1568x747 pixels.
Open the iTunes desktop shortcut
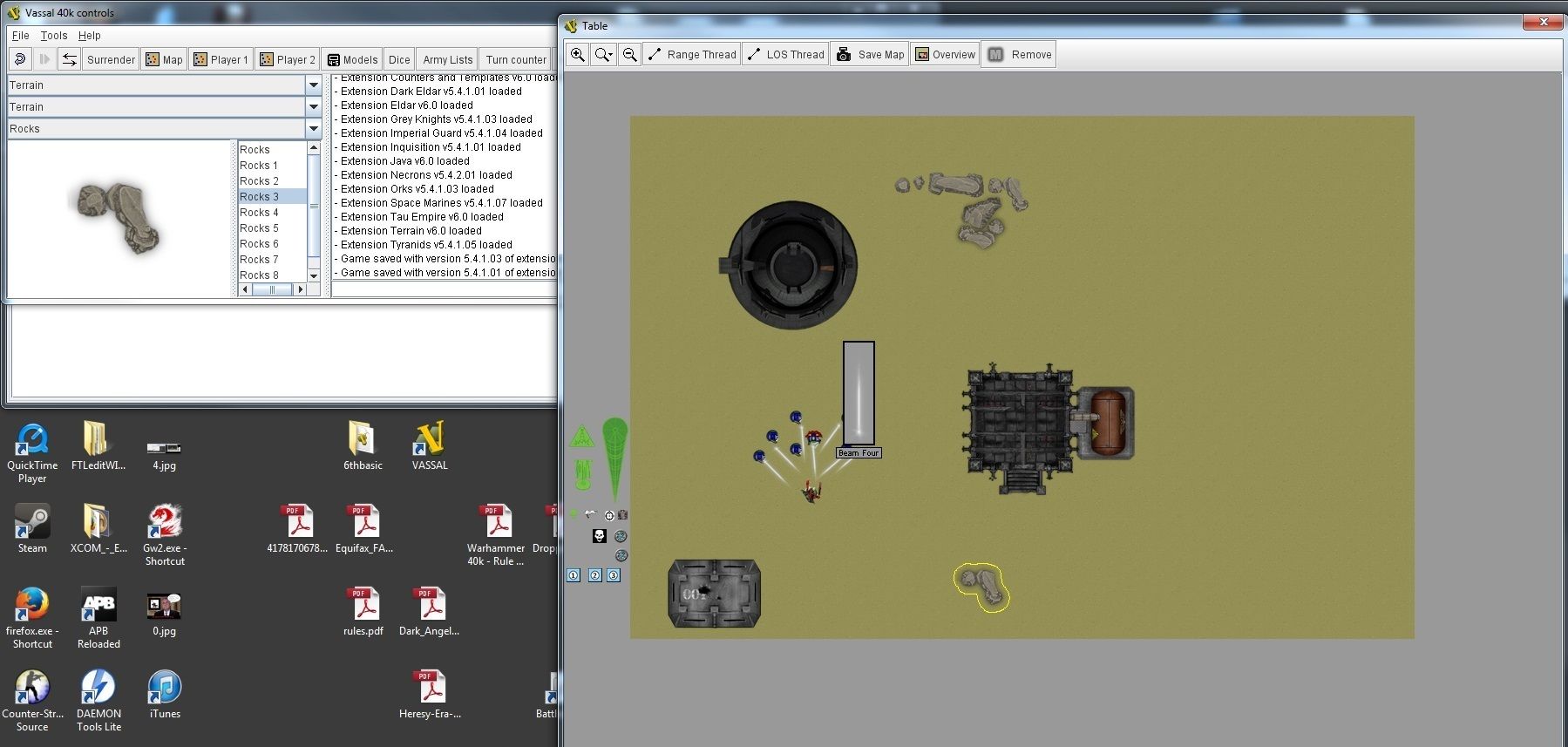pyautogui.click(x=165, y=694)
